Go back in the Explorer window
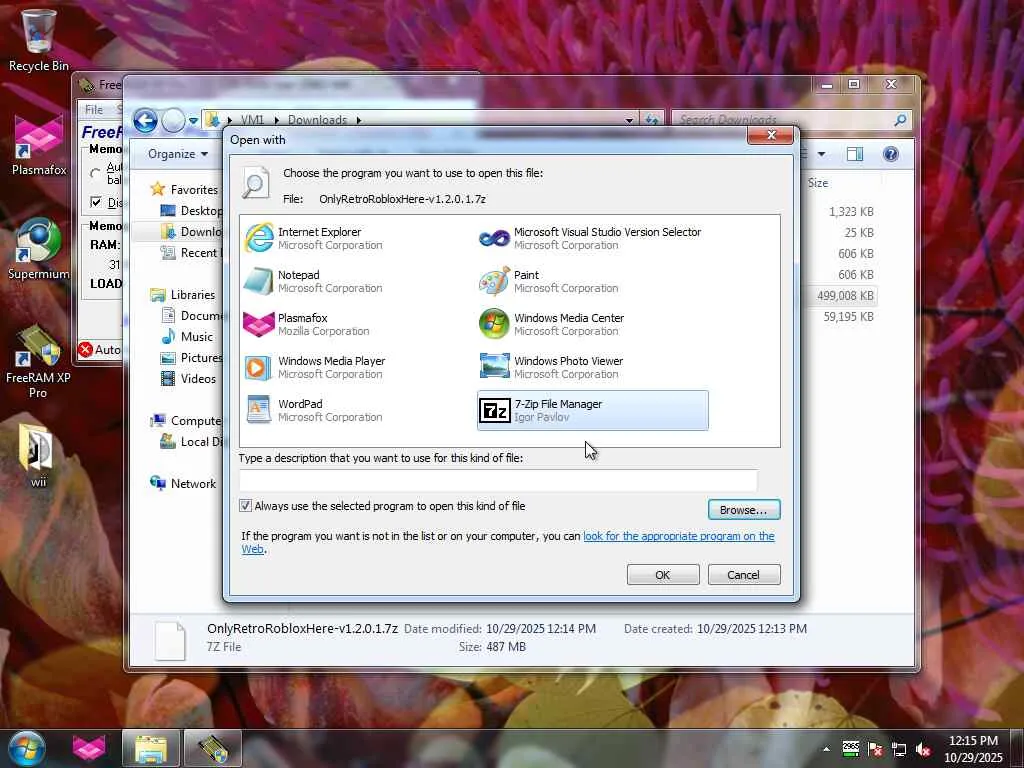Image resolution: width=1024 pixels, height=768 pixels. (x=145, y=120)
